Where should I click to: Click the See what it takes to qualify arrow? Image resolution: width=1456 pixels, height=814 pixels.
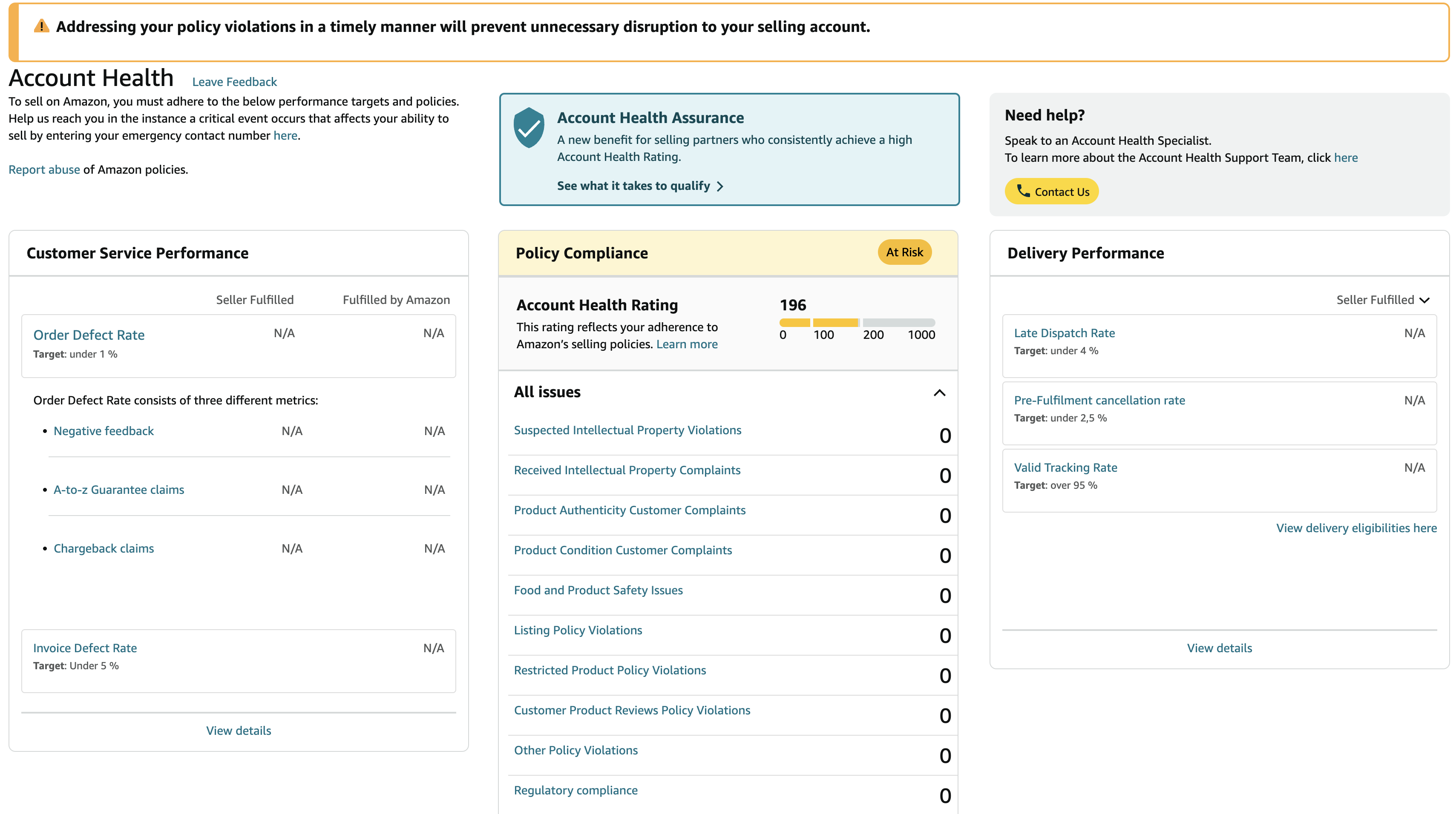[x=720, y=186]
